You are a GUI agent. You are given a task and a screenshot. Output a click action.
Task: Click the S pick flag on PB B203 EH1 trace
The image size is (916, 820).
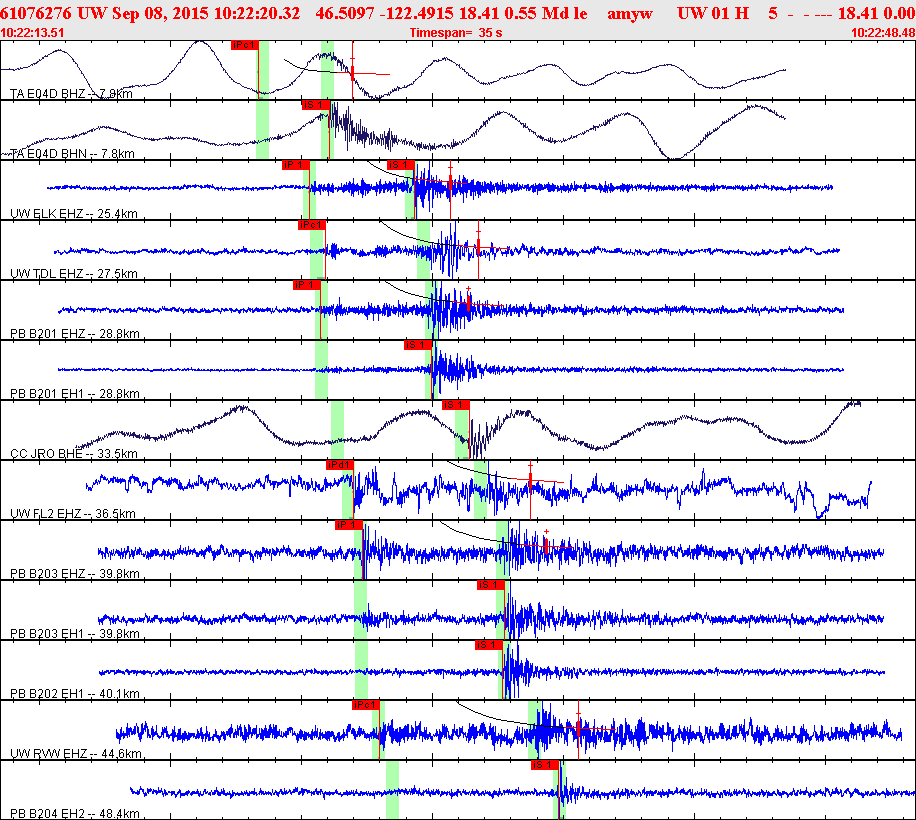[x=489, y=585]
